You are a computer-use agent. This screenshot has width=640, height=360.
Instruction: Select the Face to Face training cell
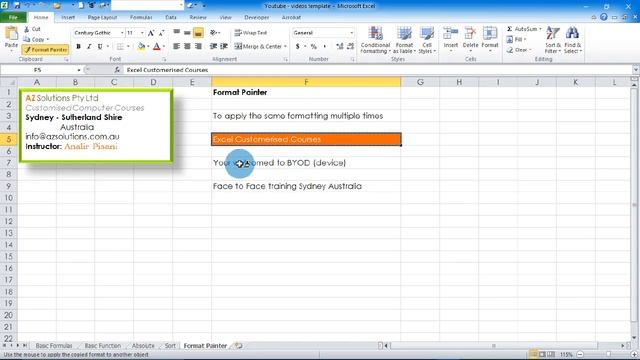point(306,186)
